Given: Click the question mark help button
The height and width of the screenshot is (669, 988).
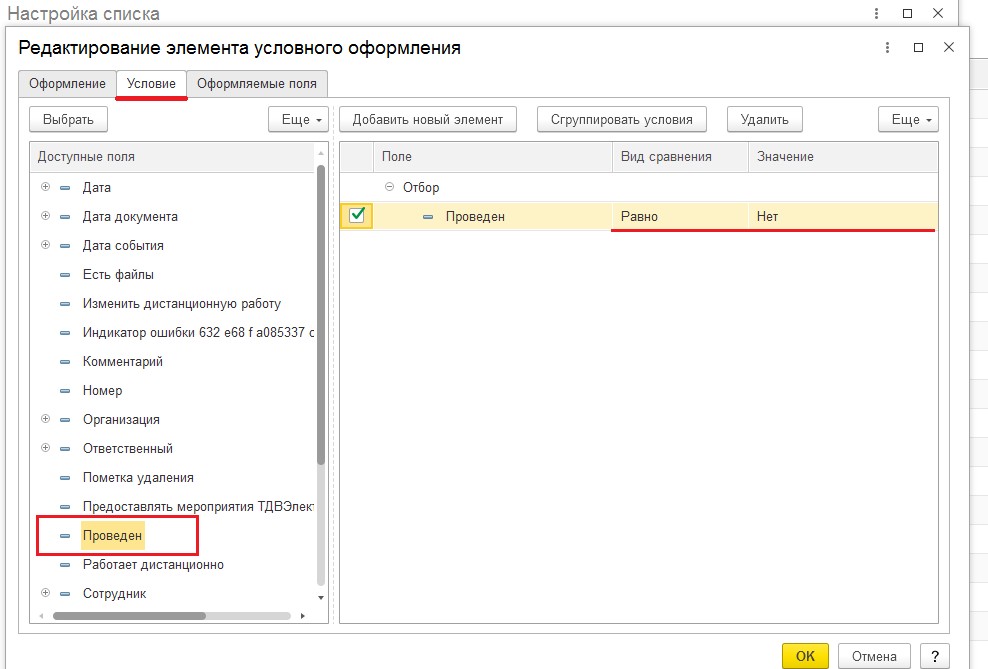Looking at the screenshot, I should pos(933,655).
